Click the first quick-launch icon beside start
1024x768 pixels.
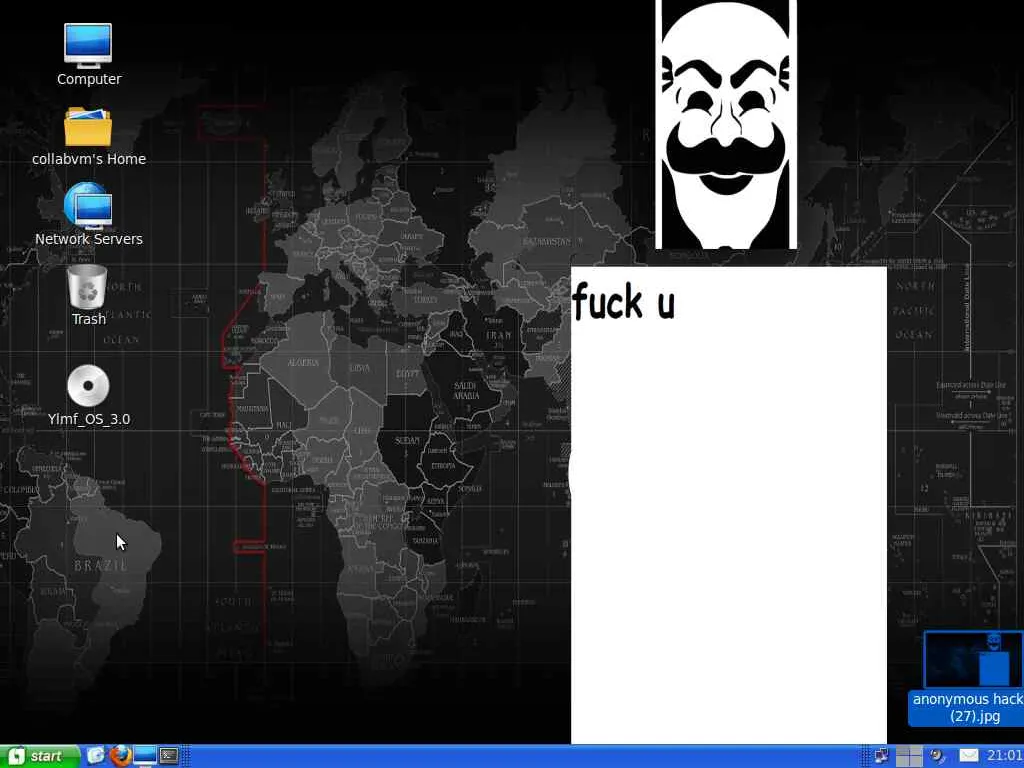point(95,756)
